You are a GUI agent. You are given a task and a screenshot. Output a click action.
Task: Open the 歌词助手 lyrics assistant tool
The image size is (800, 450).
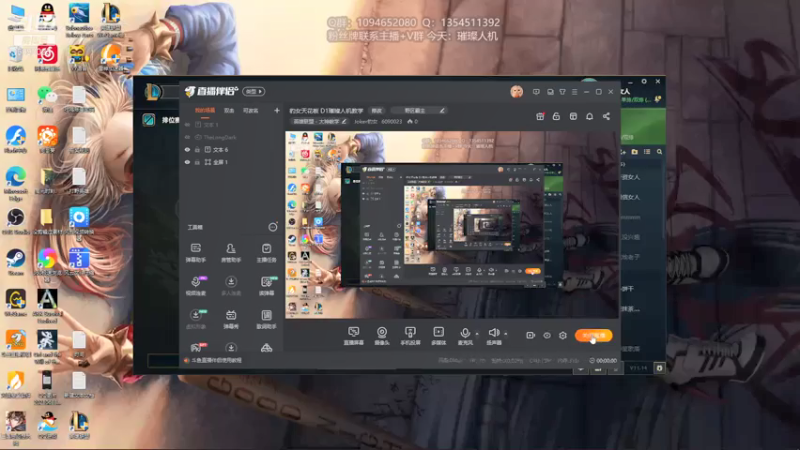(266, 319)
